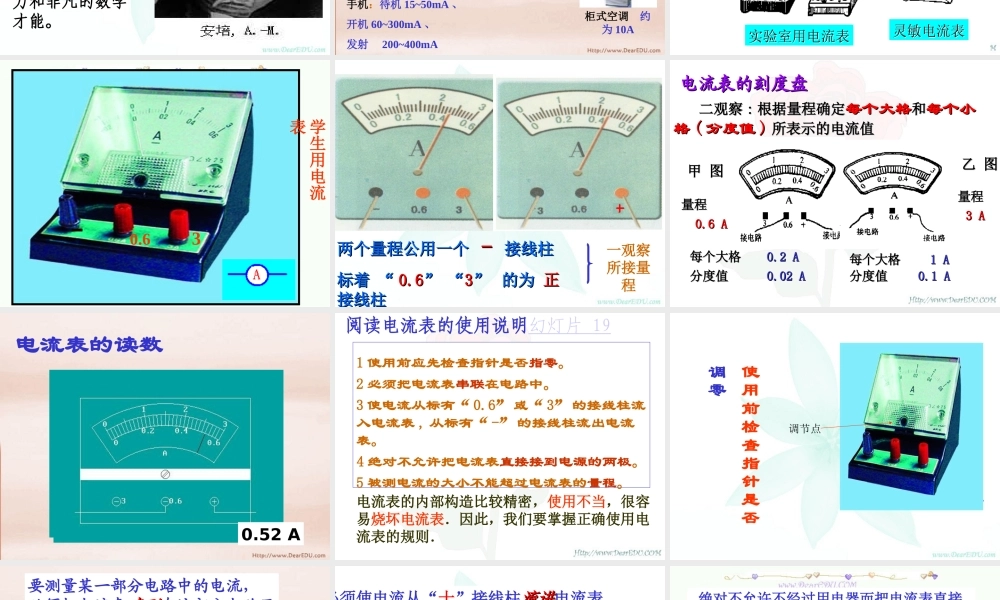Click the 0.52 A reading label
Viewport: 1000px width, 600px height.
pyautogui.click(x=270, y=534)
